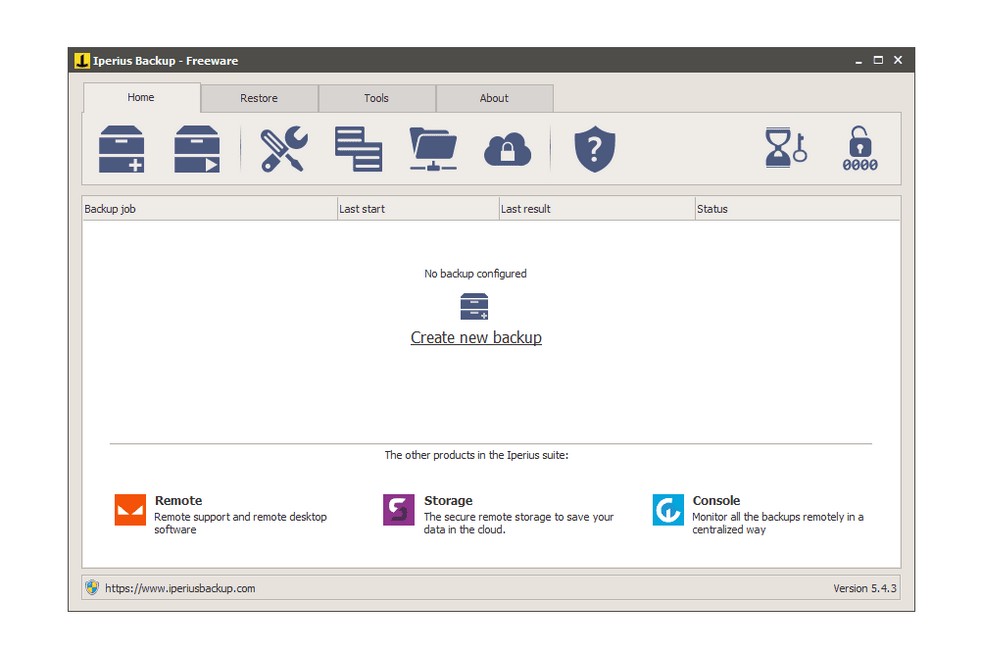Screen dimensions: 982x655
Task: Minimize the Iperius Backup window
Action: point(859,60)
